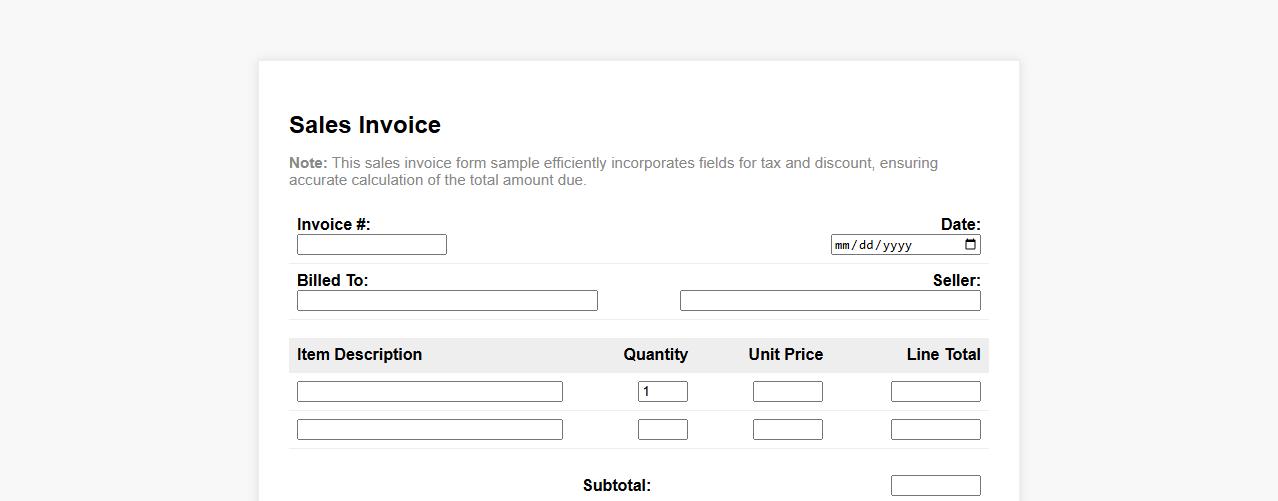Viewport: 1278px width, 501px height.
Task: Click the Invoice # label
Action: pyautogui.click(x=334, y=224)
